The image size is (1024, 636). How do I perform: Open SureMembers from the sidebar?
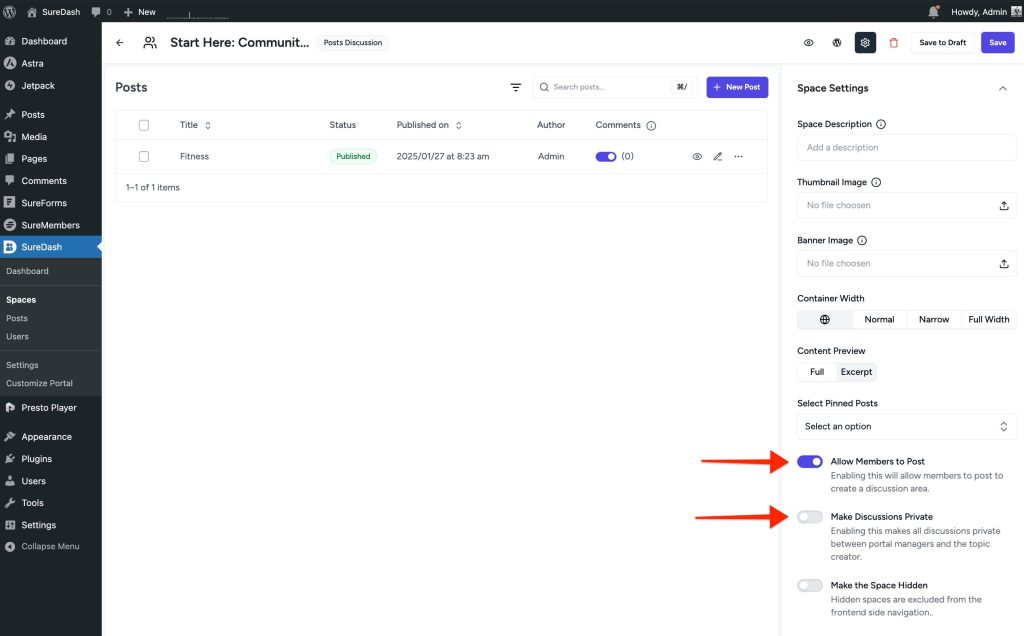pos(51,224)
